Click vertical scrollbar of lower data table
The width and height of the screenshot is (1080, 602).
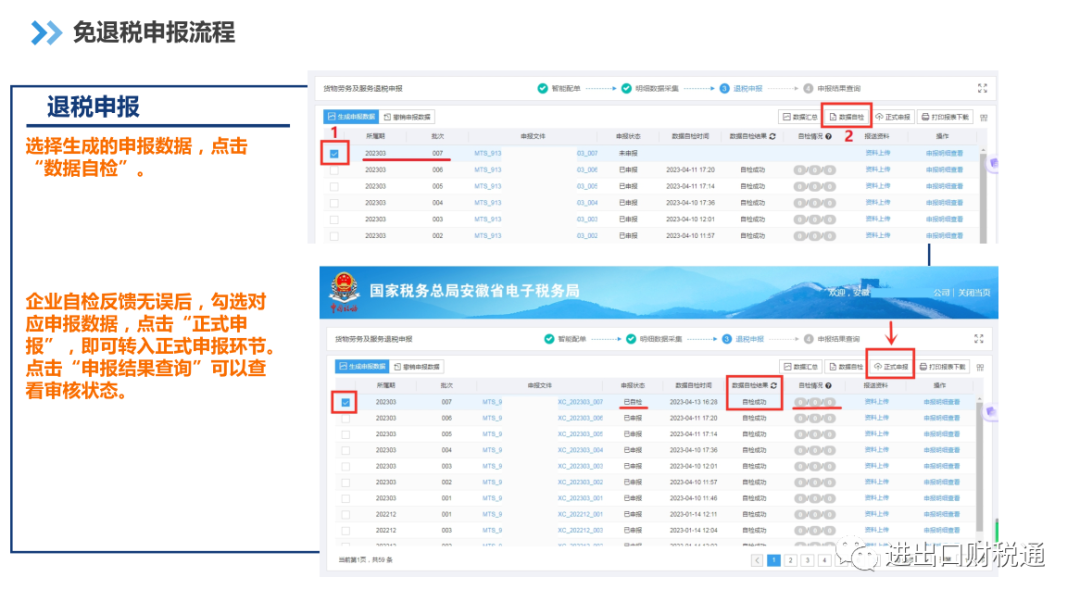tap(979, 468)
